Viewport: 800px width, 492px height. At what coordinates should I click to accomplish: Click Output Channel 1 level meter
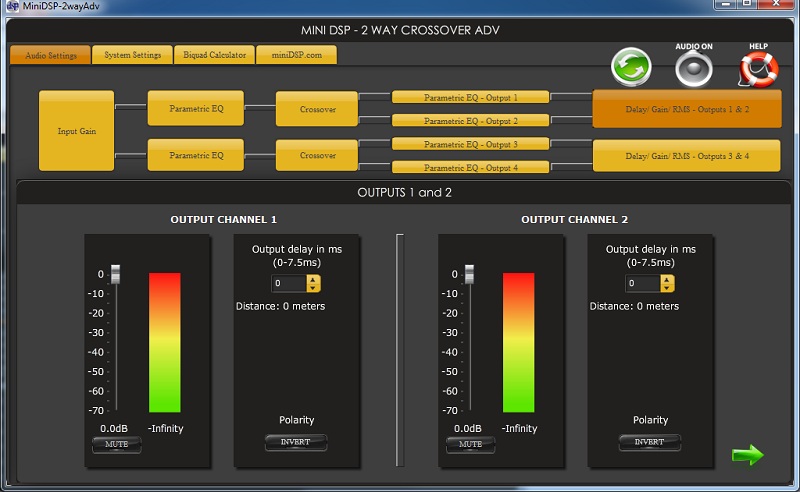point(164,342)
